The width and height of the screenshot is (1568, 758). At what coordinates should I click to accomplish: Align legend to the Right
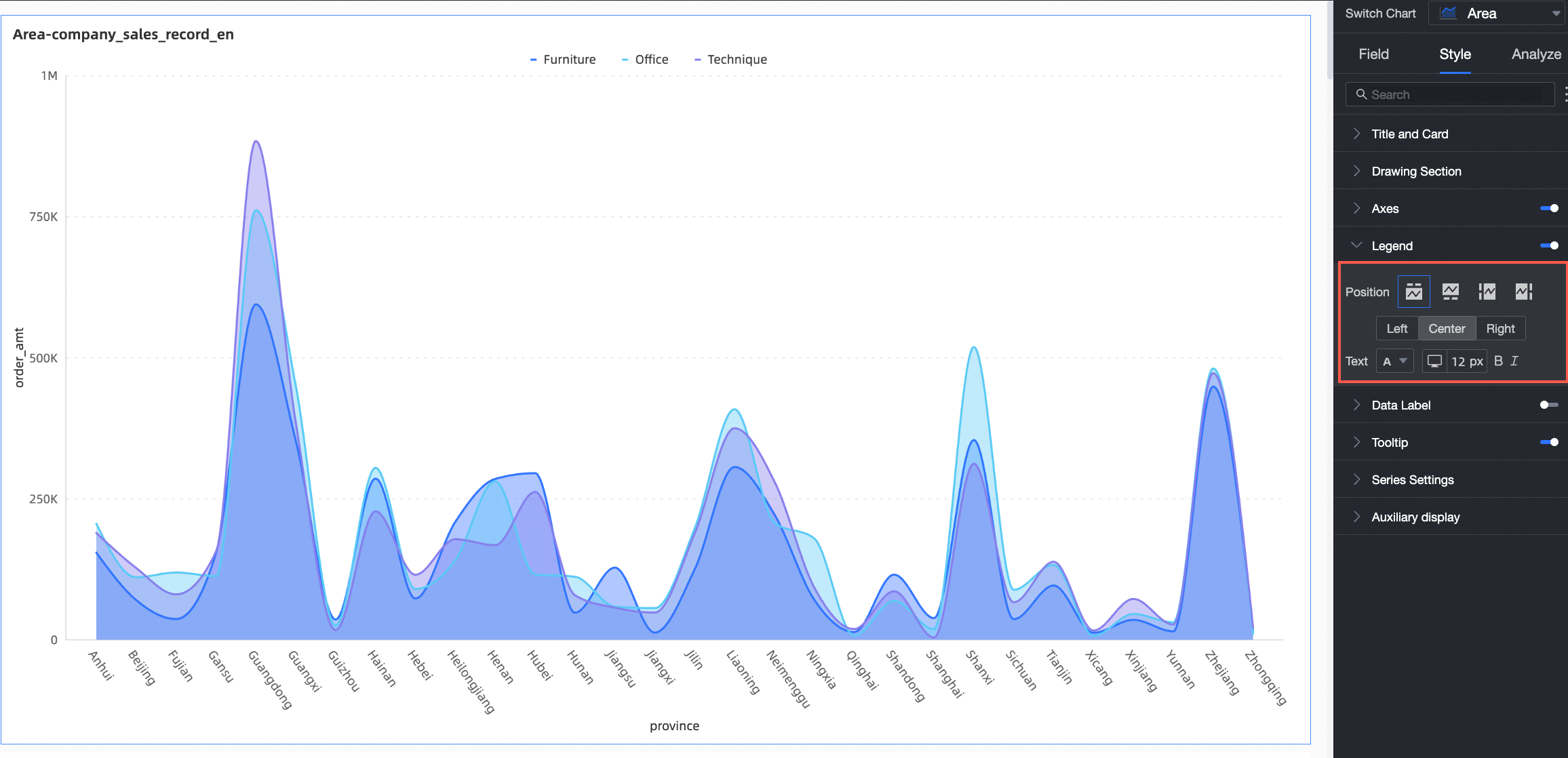tap(1500, 328)
